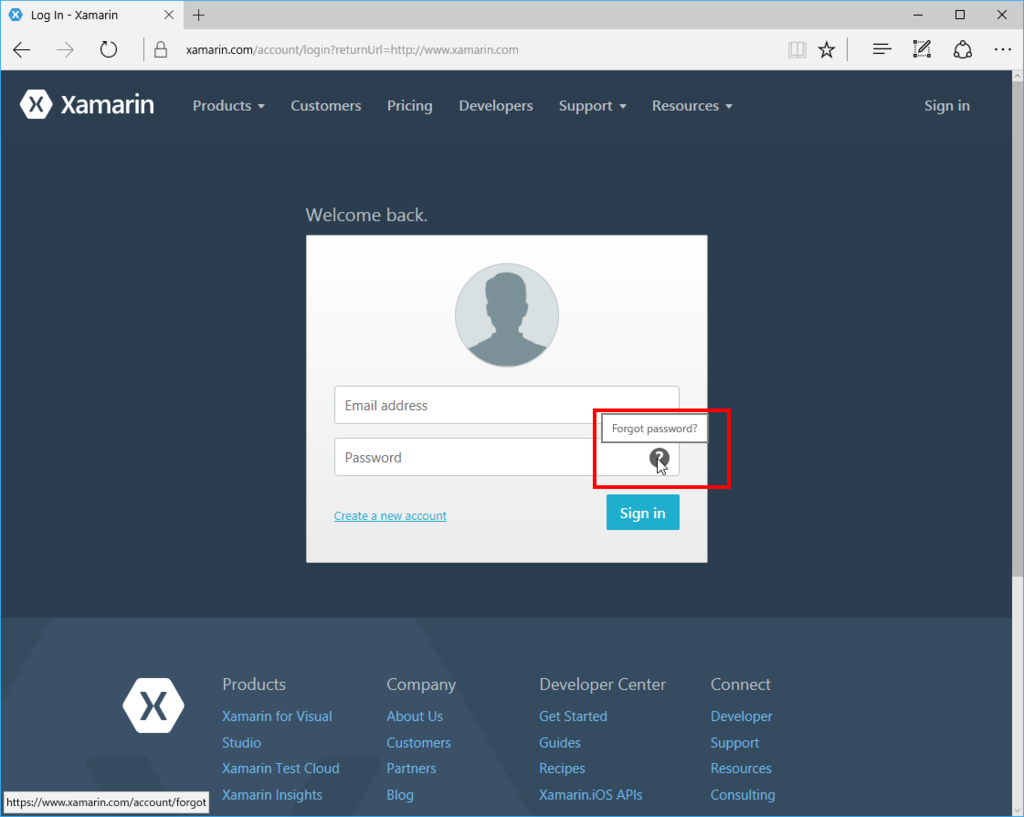Select the Log In - Xamarin tab
The width and height of the screenshot is (1024, 817).
pyautogui.click(x=91, y=15)
